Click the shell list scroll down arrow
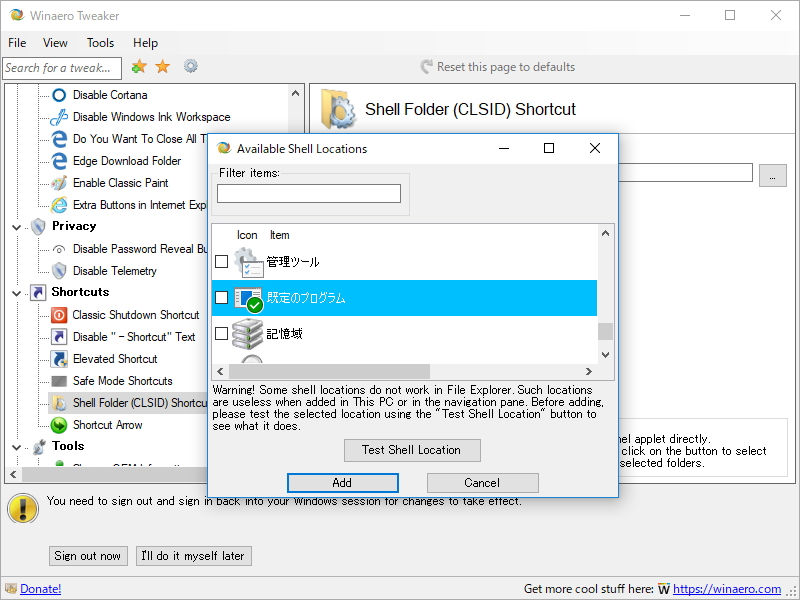This screenshot has height=600, width=800. click(x=605, y=355)
